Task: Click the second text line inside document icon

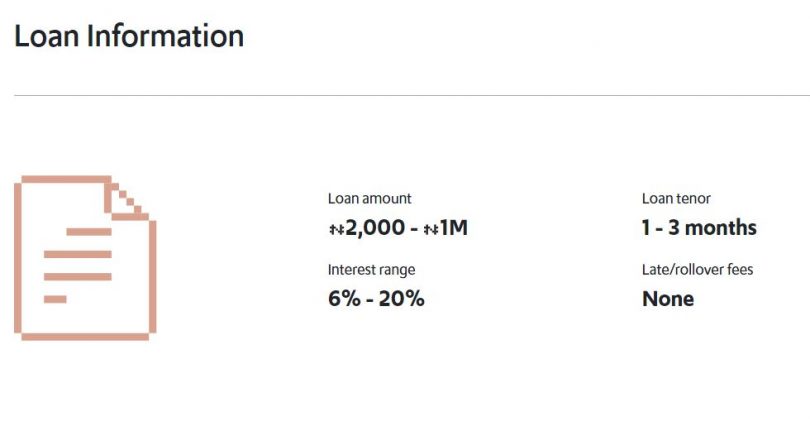Action: pos(77,254)
